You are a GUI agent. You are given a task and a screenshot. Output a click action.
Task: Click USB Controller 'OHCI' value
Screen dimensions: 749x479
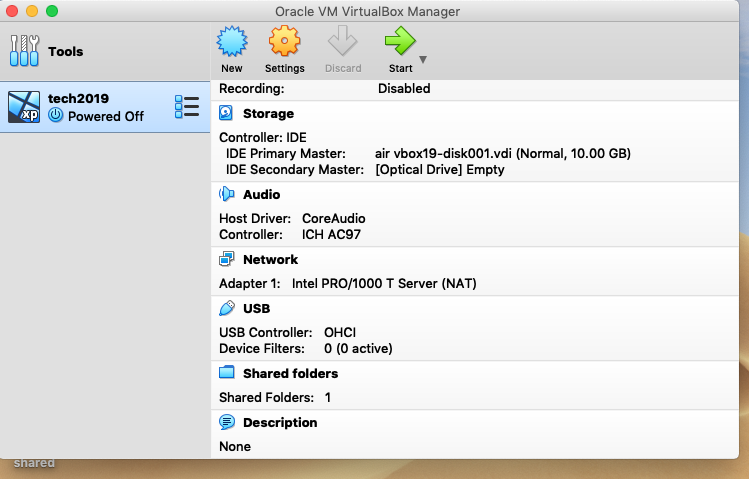340,332
